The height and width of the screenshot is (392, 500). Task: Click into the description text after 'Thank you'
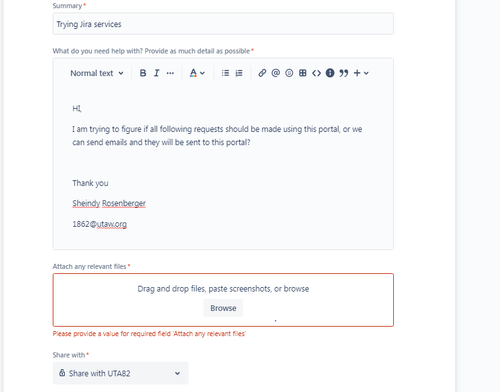pyautogui.click(x=90, y=183)
